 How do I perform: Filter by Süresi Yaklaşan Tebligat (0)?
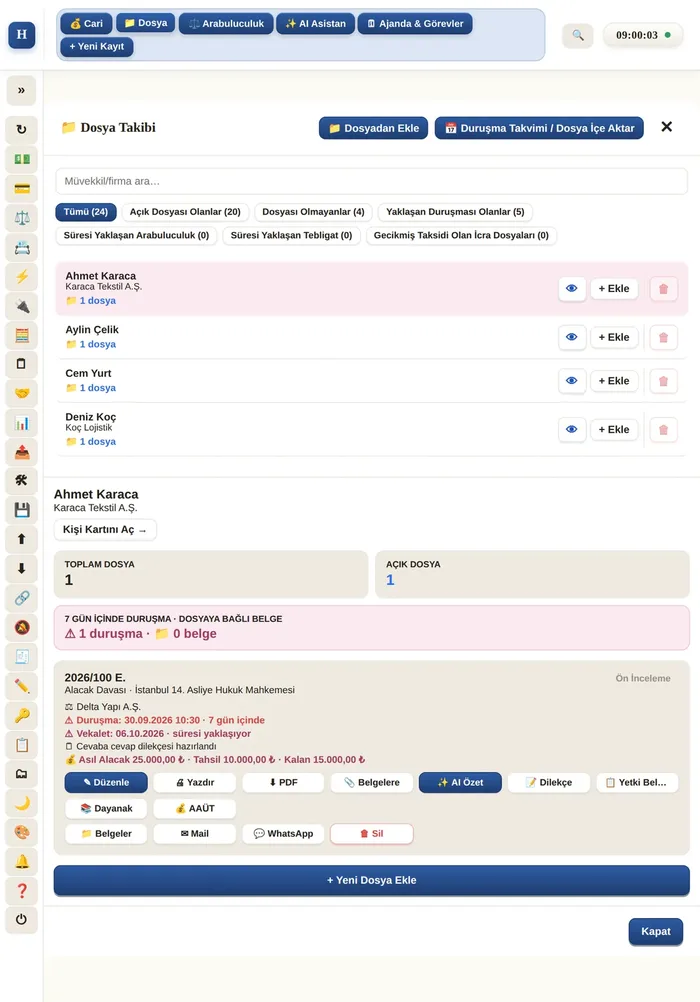point(292,236)
